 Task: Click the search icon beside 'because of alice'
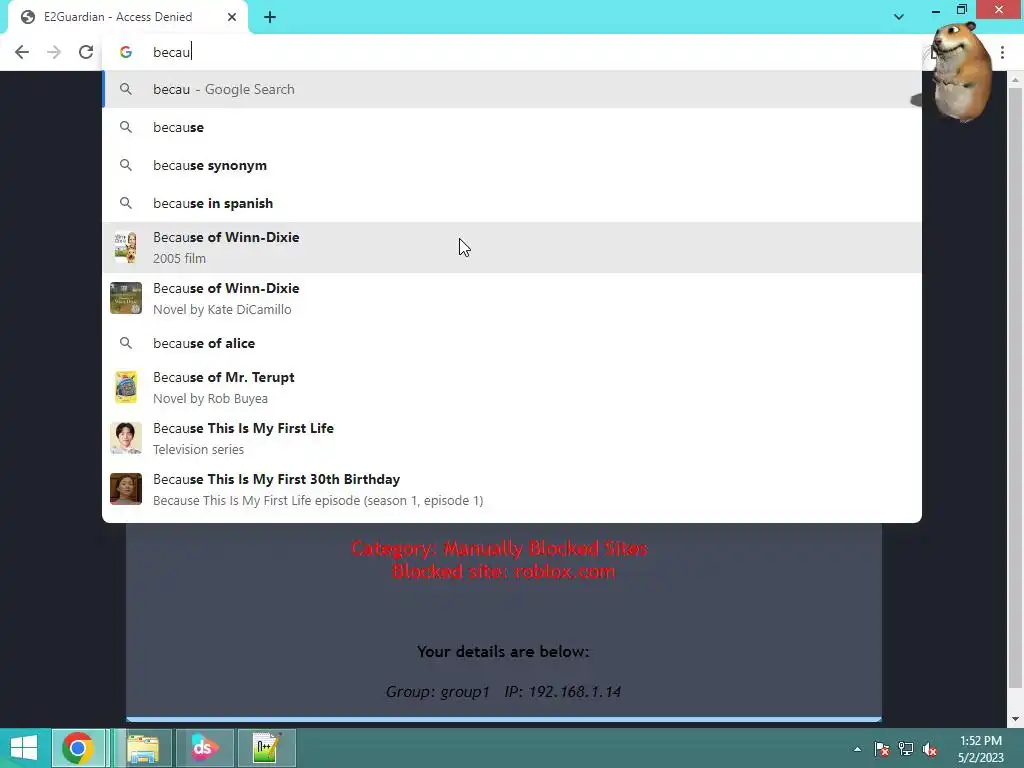coord(126,343)
